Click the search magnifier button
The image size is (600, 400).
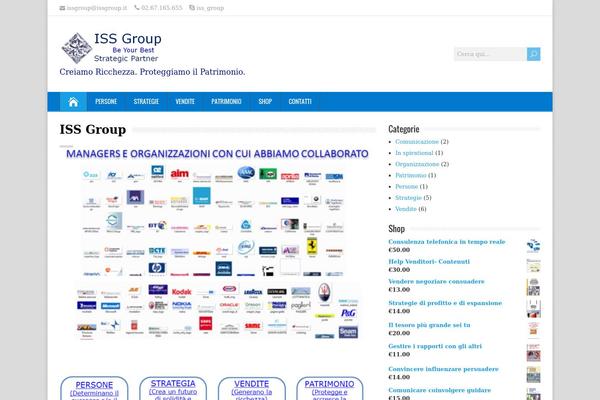point(533,54)
